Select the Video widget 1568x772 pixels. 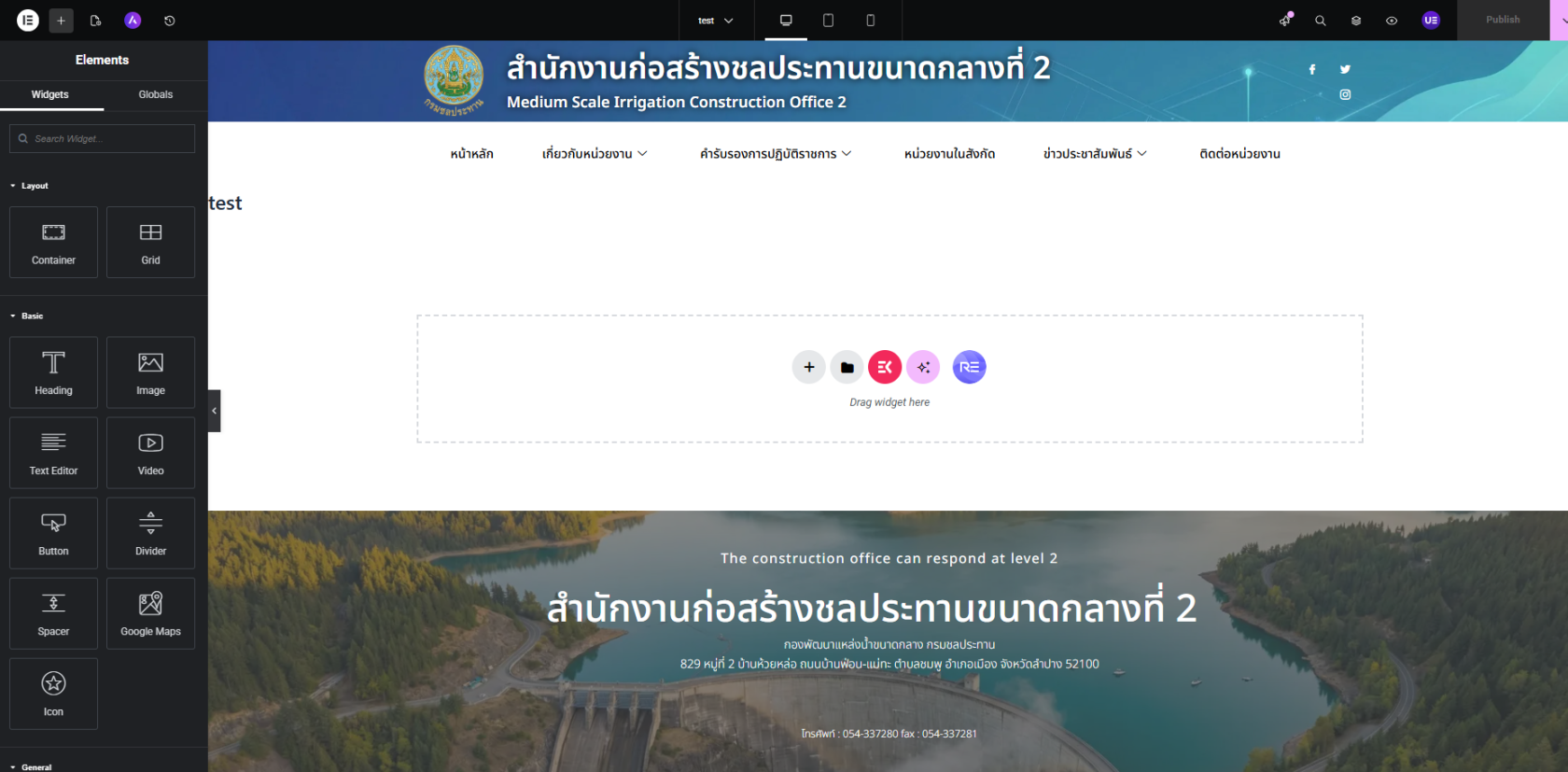(150, 453)
